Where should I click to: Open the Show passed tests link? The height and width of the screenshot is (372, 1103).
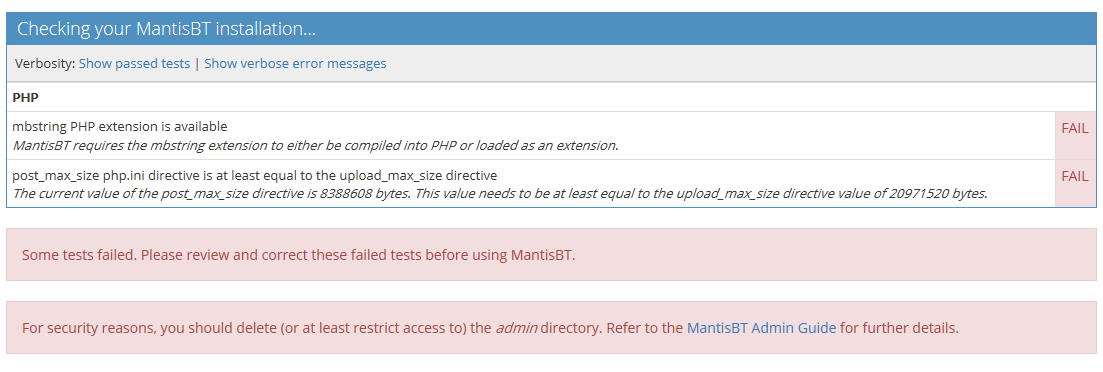pos(134,63)
